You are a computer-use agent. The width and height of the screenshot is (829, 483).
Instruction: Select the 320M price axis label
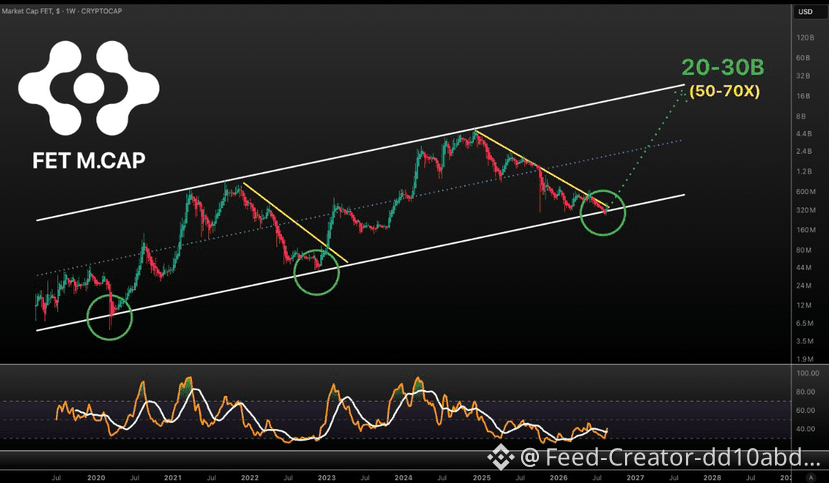pyautogui.click(x=806, y=210)
